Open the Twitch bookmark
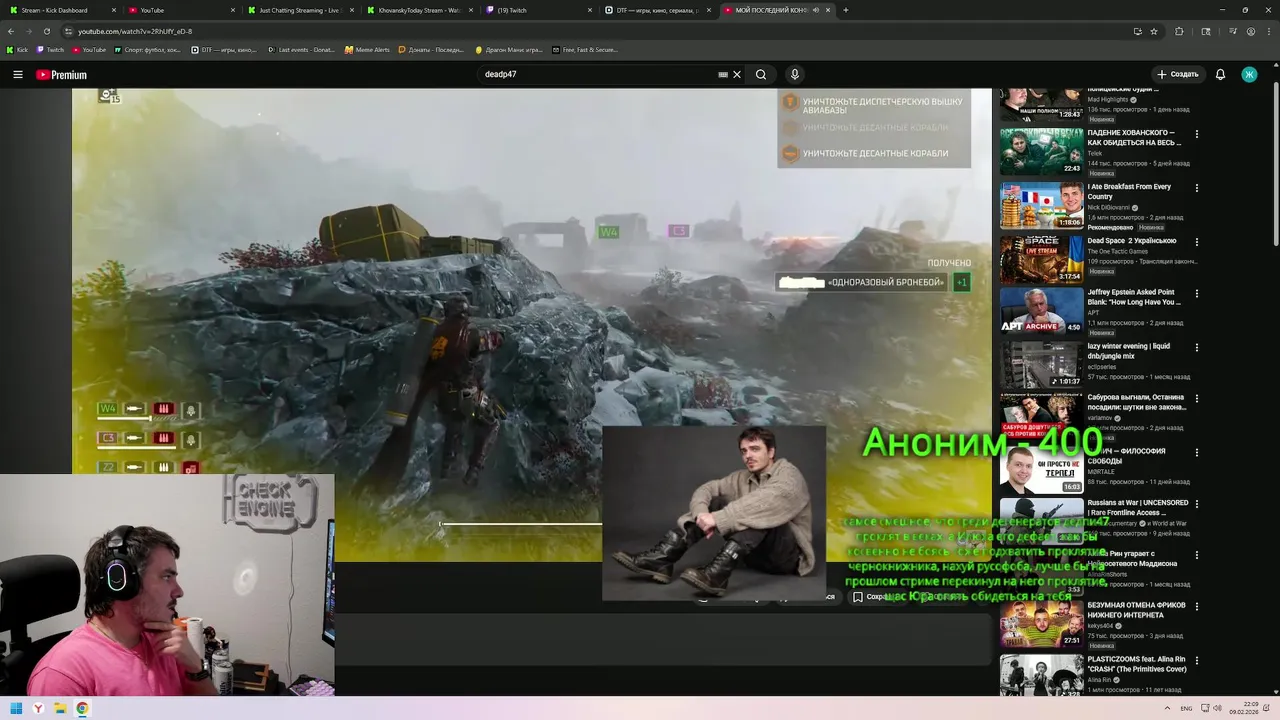The width and height of the screenshot is (1280, 720). 50,49
